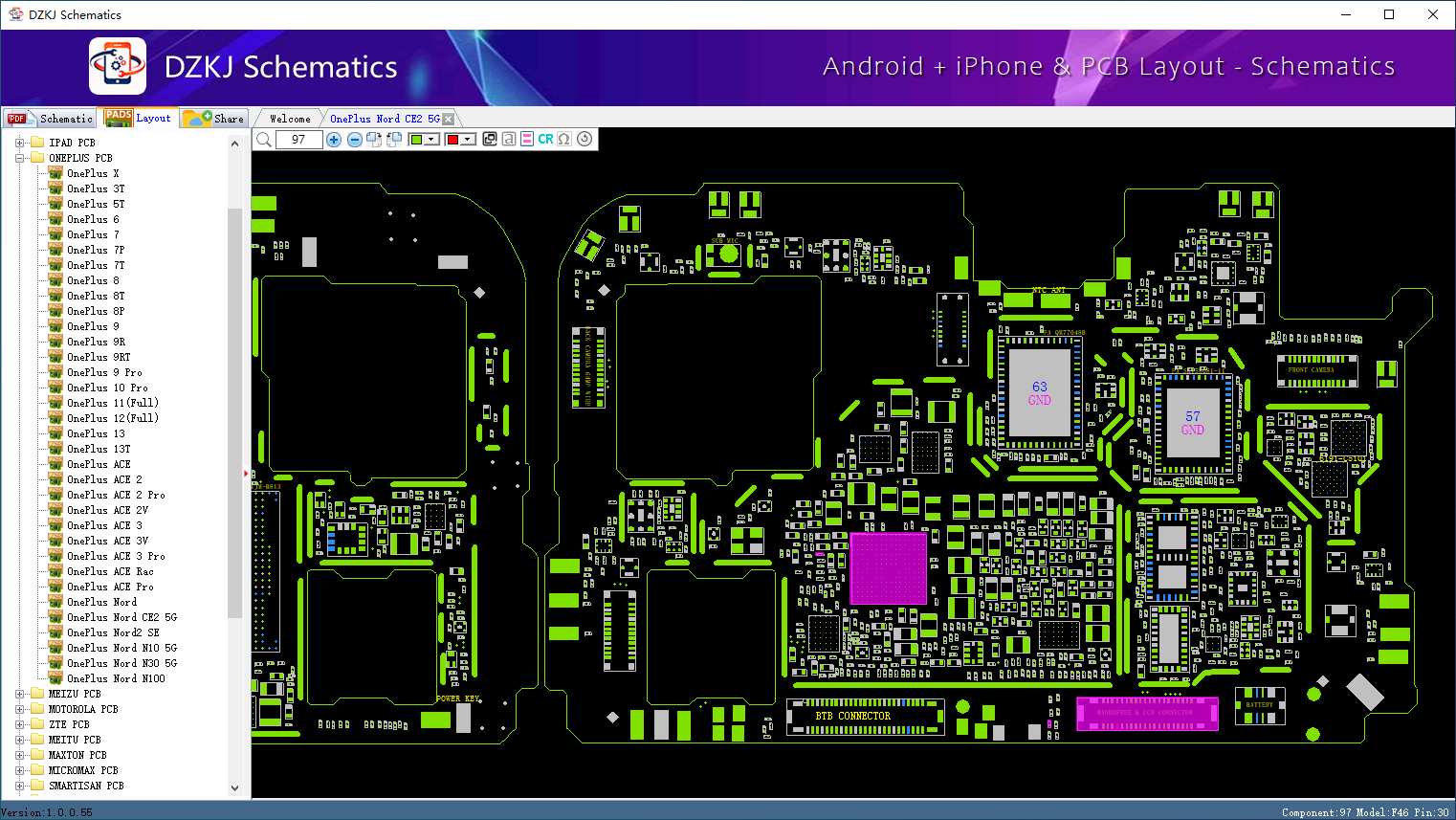Viewport: 1456px width, 820px height.
Task: Click the PADS icon beside OnePlus 13
Action: 55,433
